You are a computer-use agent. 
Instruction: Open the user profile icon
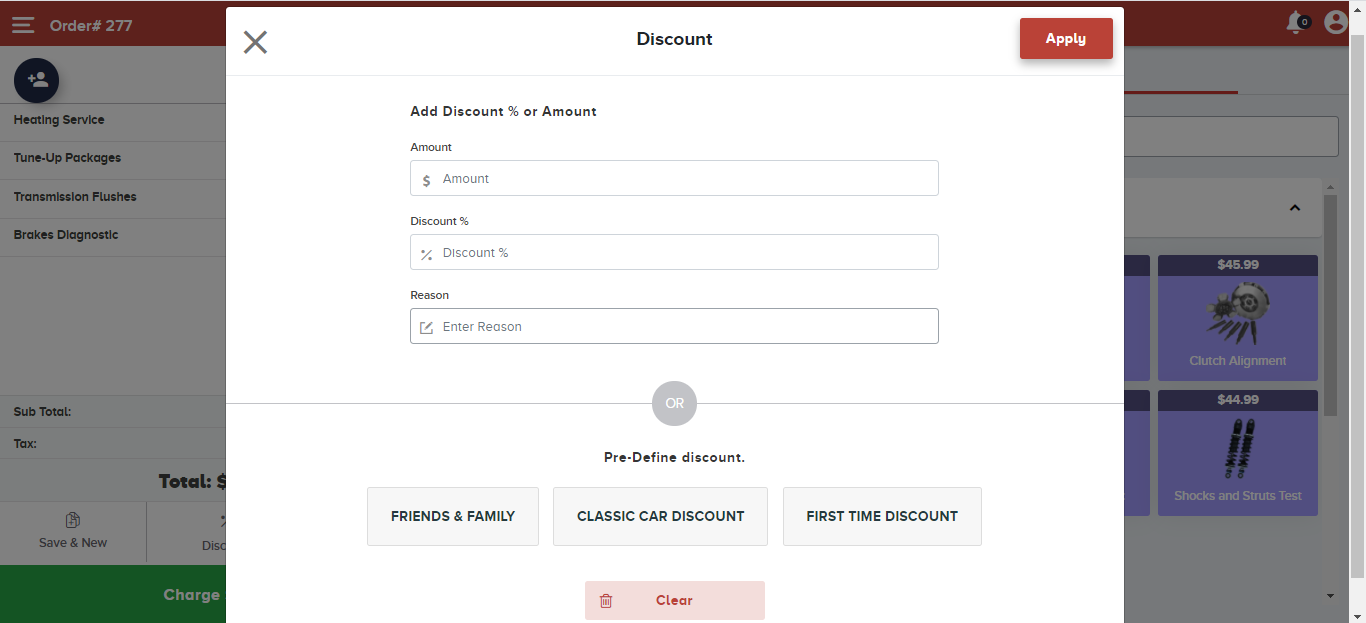1336,22
